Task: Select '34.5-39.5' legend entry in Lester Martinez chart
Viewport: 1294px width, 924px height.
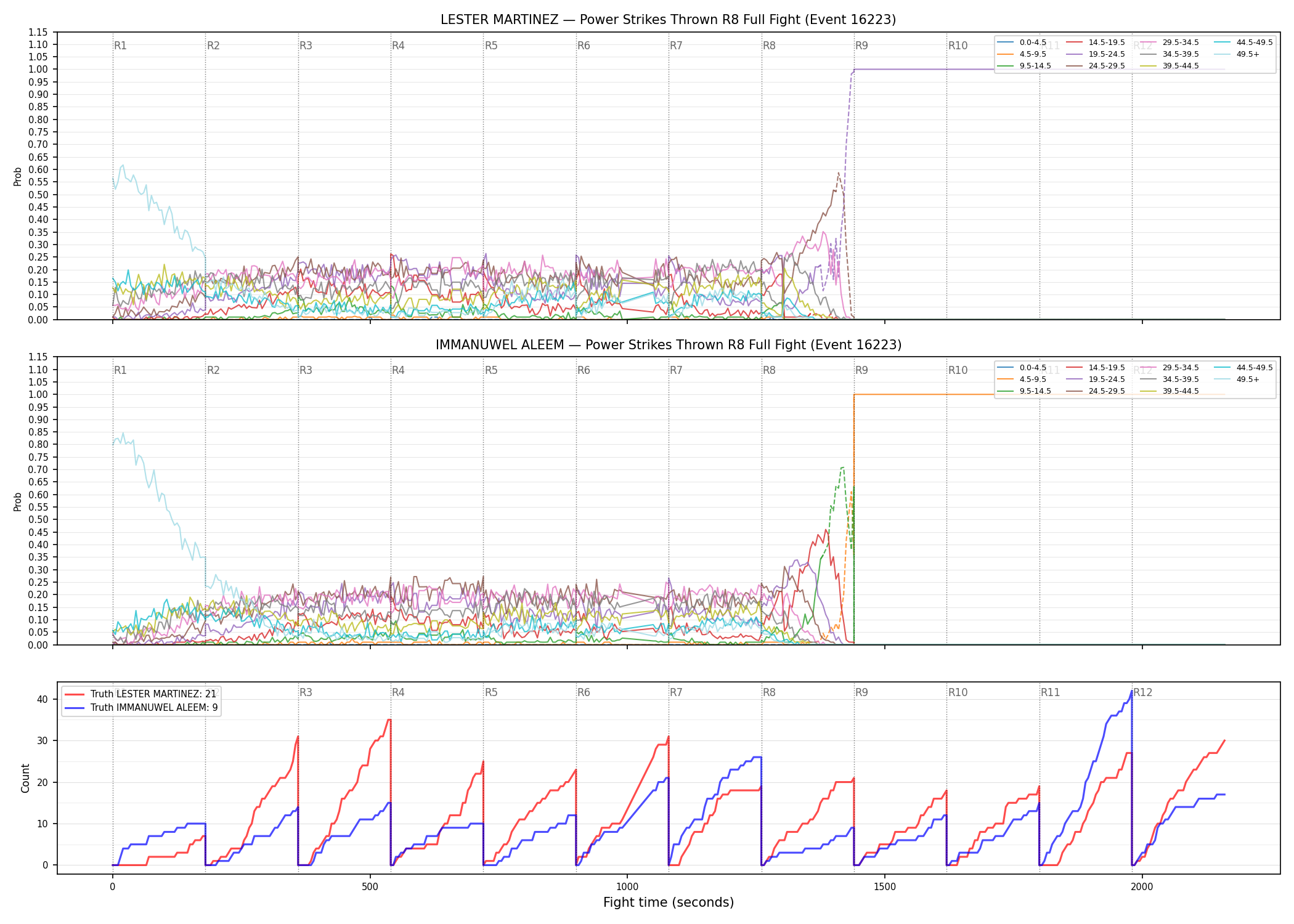Action: pos(1170,54)
